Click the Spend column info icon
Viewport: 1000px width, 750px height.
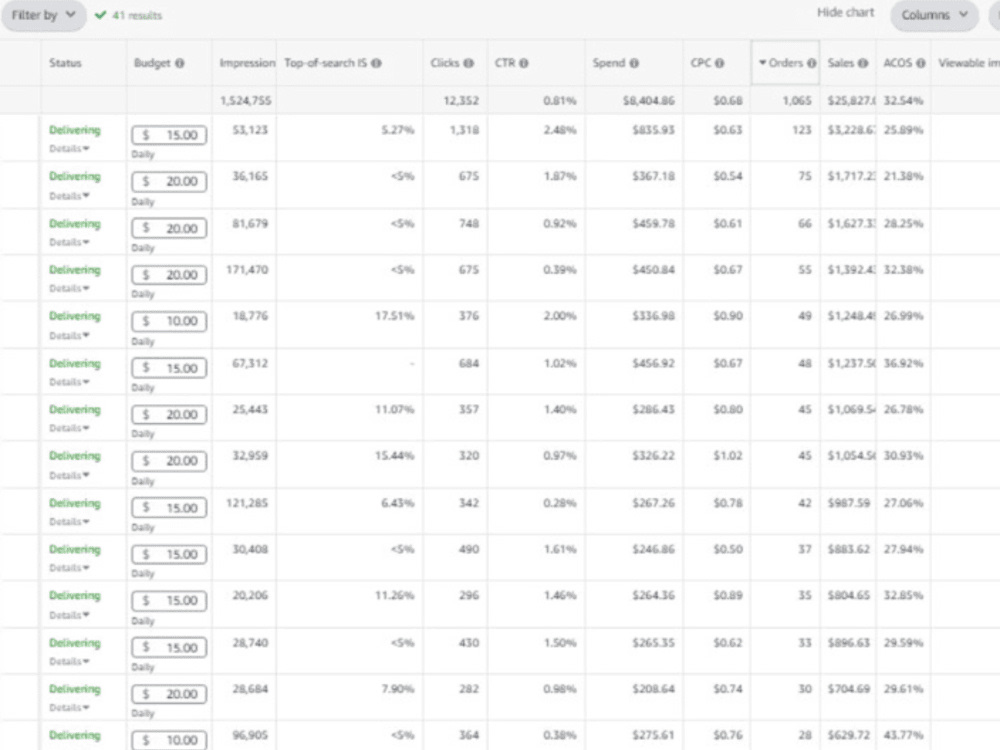click(x=634, y=63)
